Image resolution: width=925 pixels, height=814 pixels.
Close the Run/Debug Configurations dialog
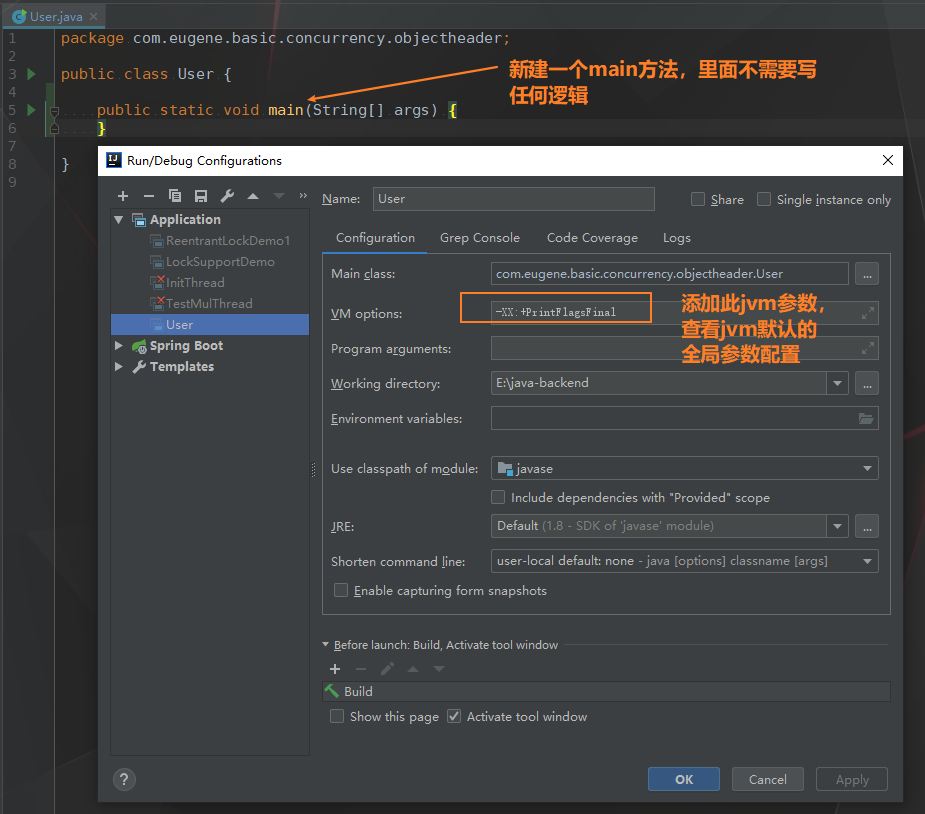click(887, 160)
